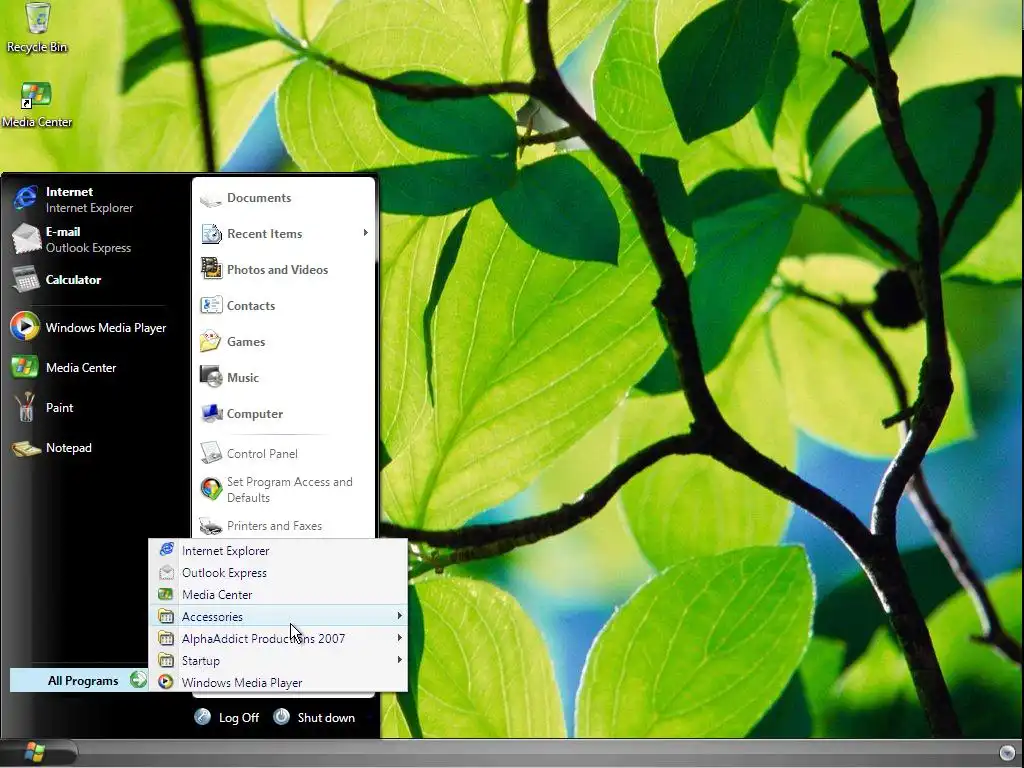This screenshot has width=1024, height=768.
Task: Click the Contacts label
Action: [x=251, y=306]
